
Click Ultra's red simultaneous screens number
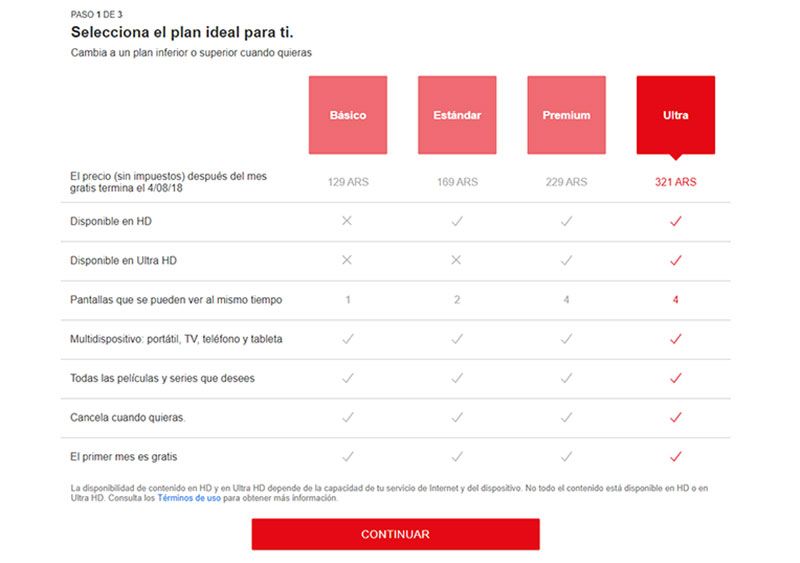(675, 299)
